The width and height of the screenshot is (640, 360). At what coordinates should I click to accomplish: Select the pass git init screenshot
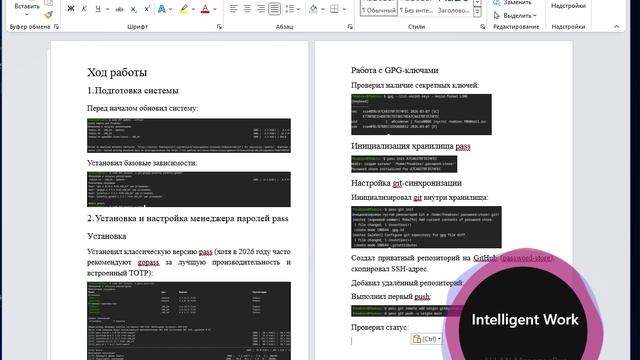[x=426, y=227]
